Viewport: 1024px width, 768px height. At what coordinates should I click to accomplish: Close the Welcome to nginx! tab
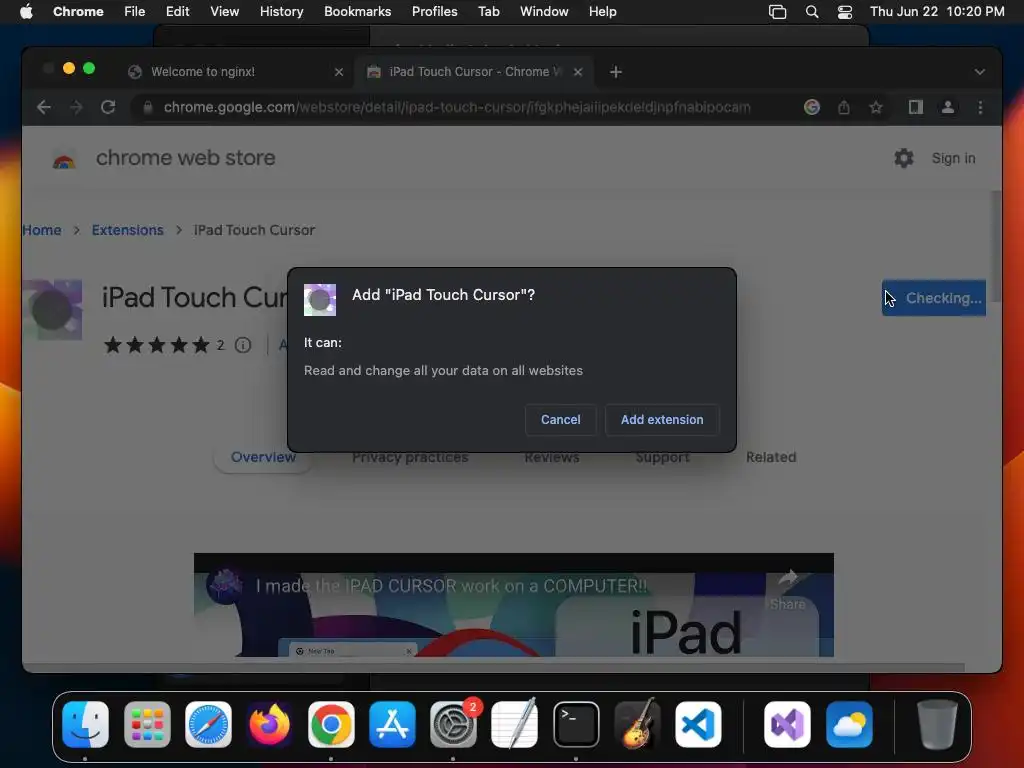pyautogui.click(x=338, y=72)
